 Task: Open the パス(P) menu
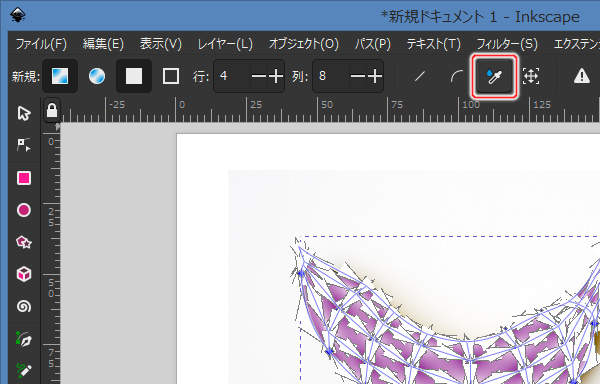[x=372, y=44]
